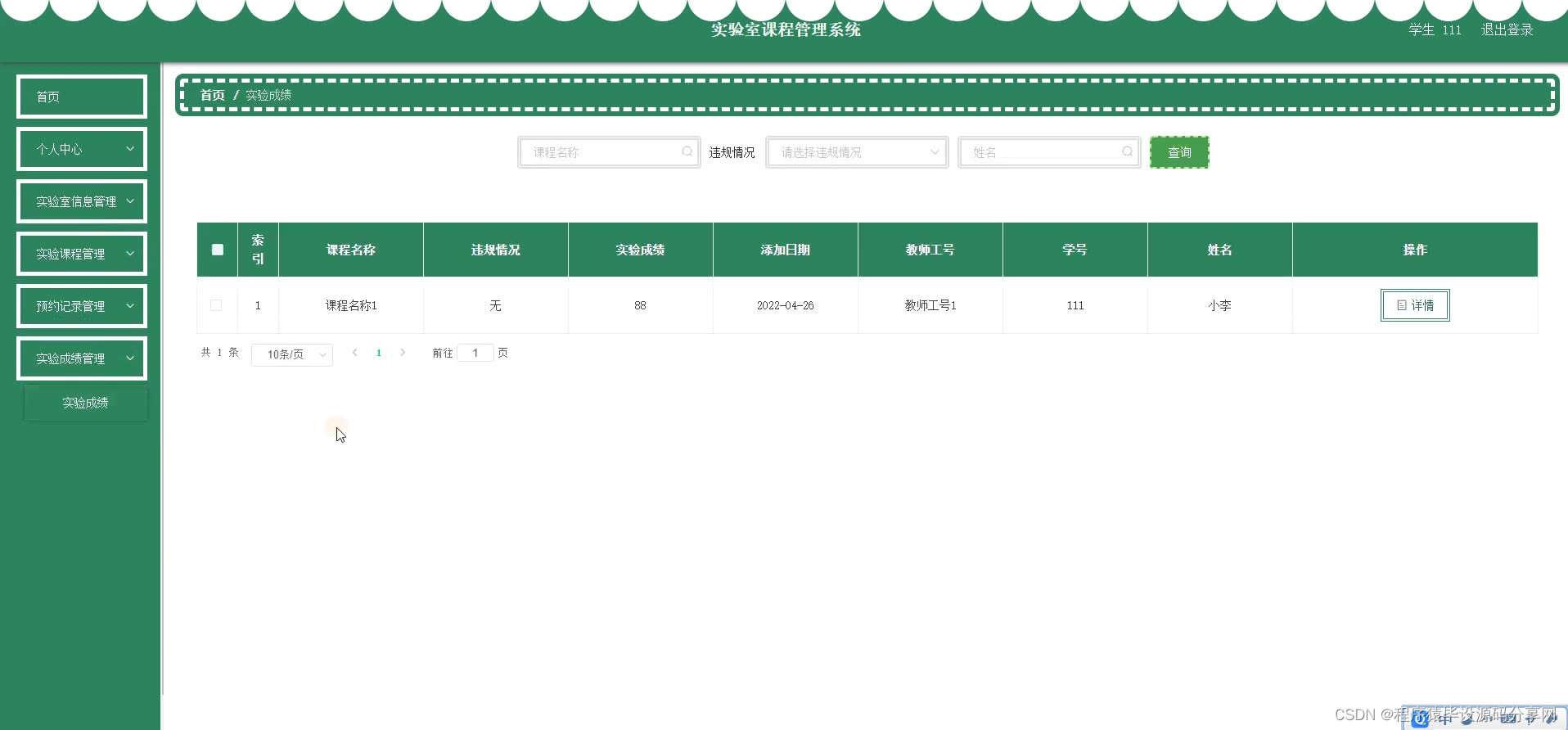1568x730 pixels.
Task: Click the cell 教师工号1
Action: tap(930, 305)
